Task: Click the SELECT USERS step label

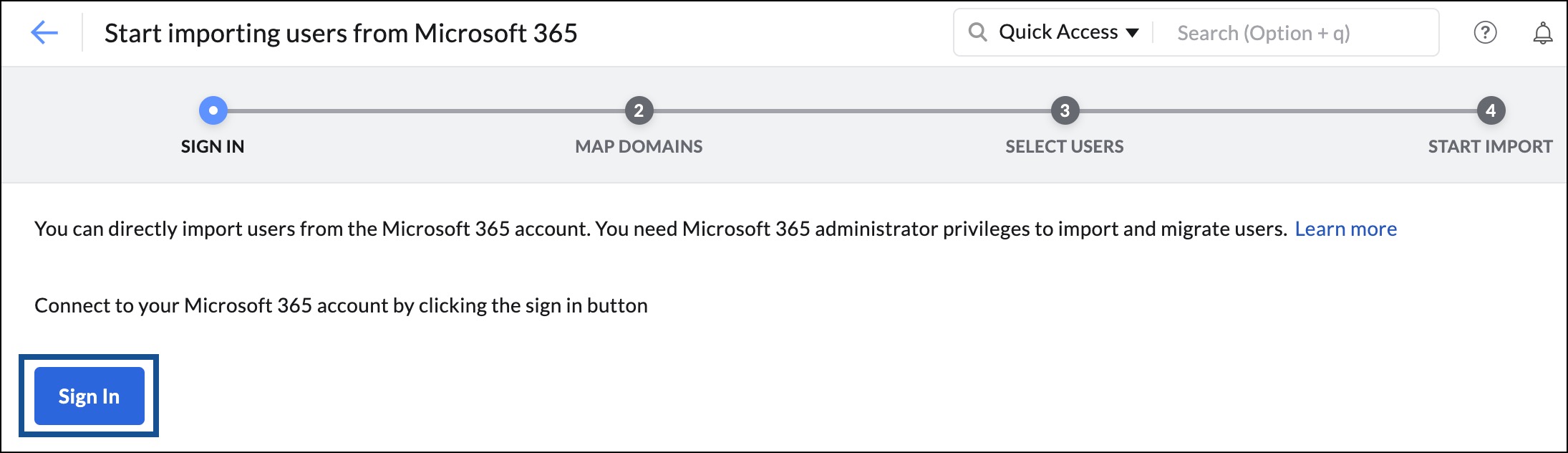Action: coord(1065,146)
